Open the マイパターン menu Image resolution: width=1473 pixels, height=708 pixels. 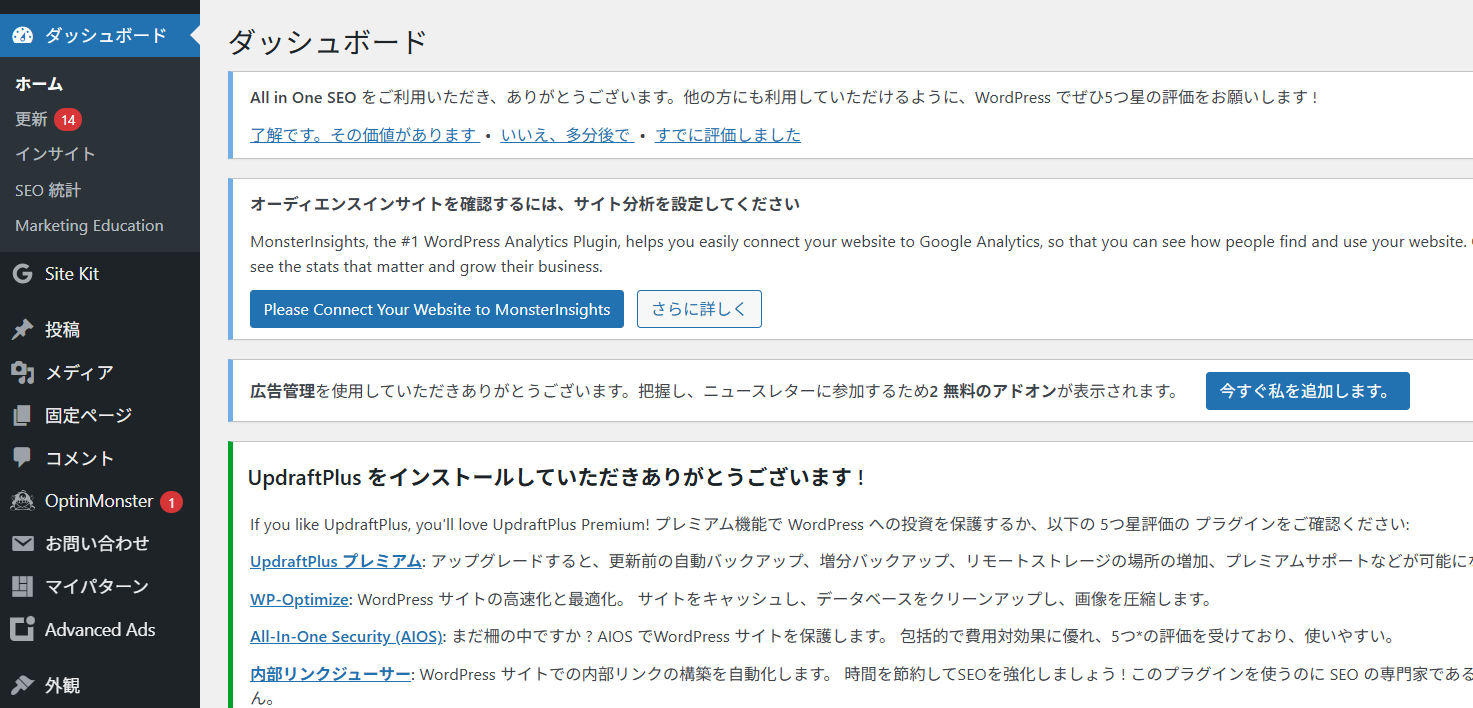coord(100,587)
